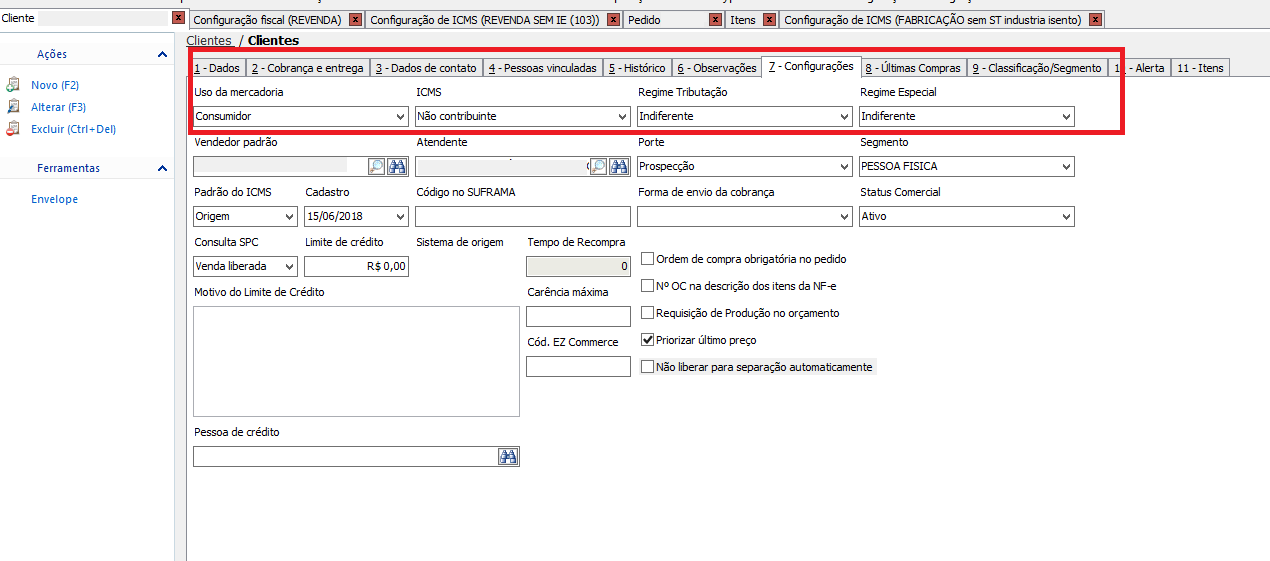Image resolution: width=1270 pixels, height=561 pixels.
Task: Click binoculars icon next to Vendedor padrão
Action: [397, 166]
